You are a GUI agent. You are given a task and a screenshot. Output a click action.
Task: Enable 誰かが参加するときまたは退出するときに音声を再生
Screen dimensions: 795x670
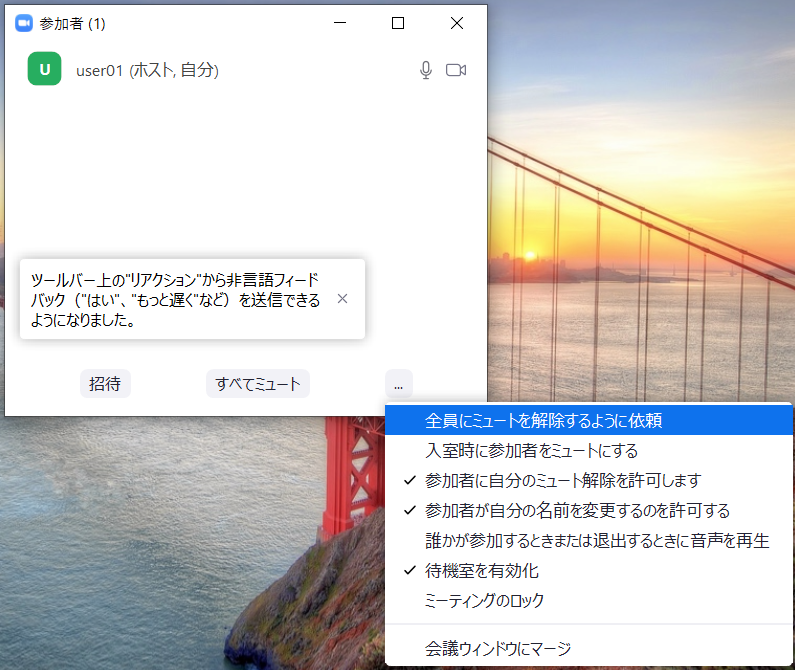(x=589, y=541)
